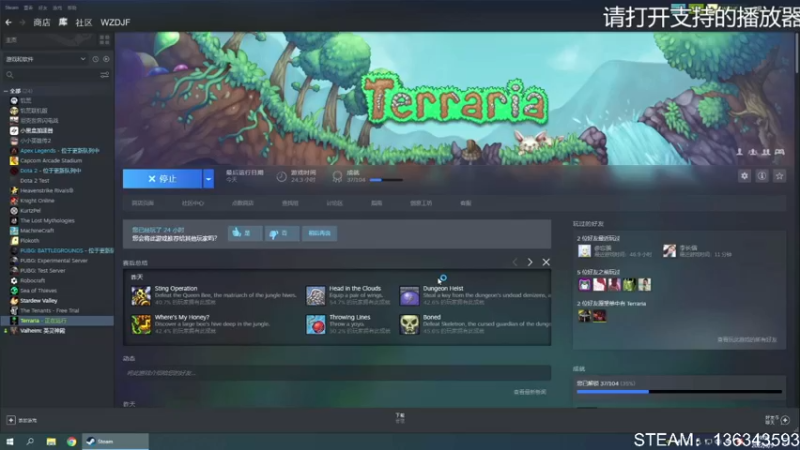Select Heavenstrike Rivals in library list

click(x=46, y=190)
